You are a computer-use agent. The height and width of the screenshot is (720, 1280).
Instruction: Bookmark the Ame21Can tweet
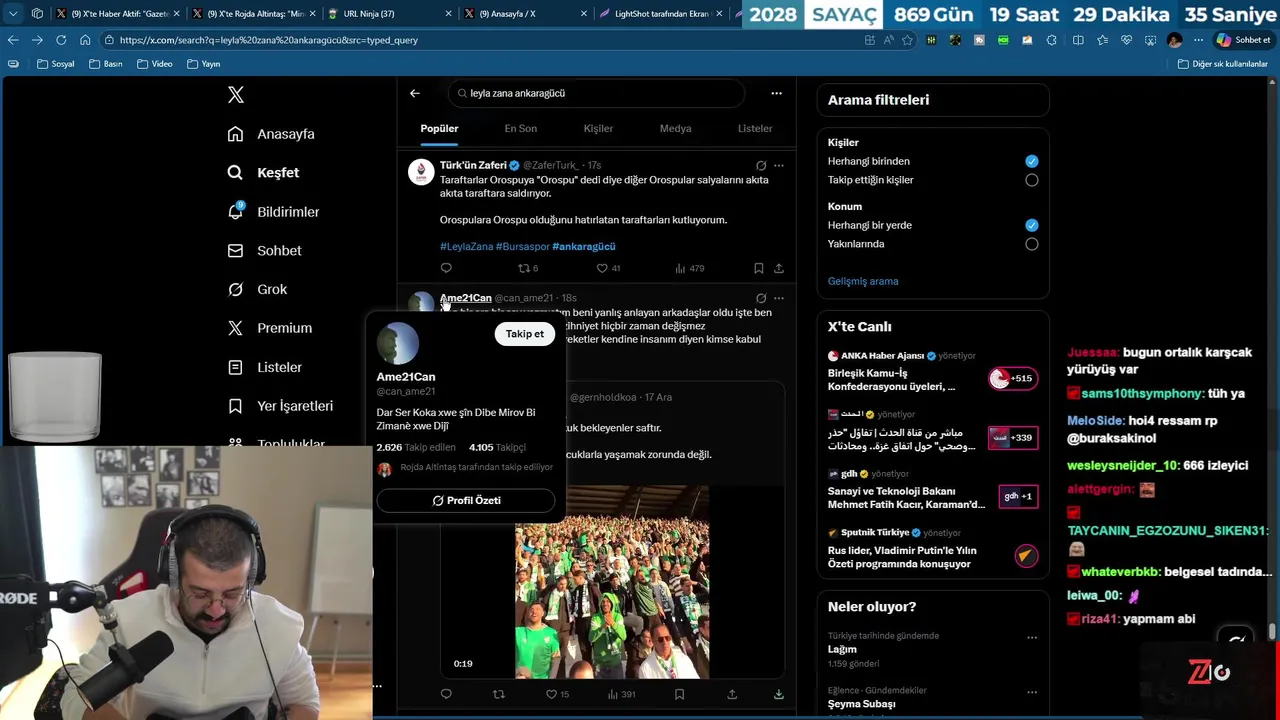[679, 694]
